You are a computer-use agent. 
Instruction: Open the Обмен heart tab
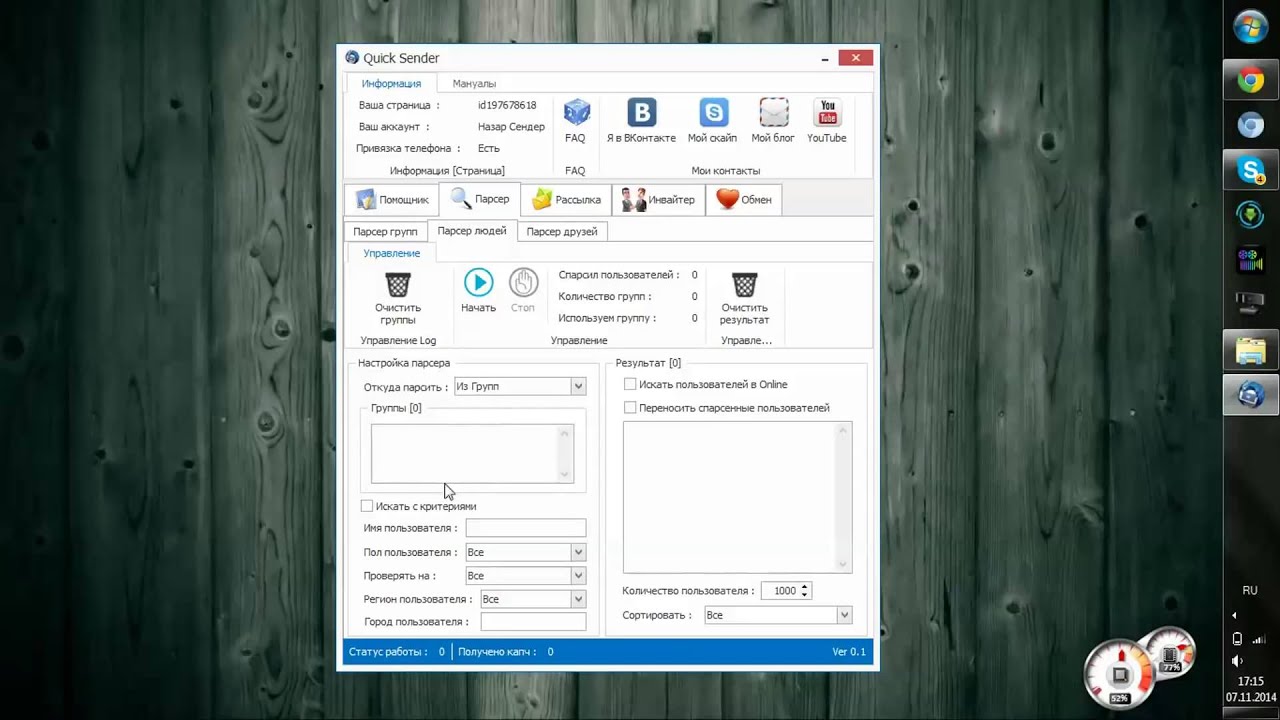click(x=744, y=199)
